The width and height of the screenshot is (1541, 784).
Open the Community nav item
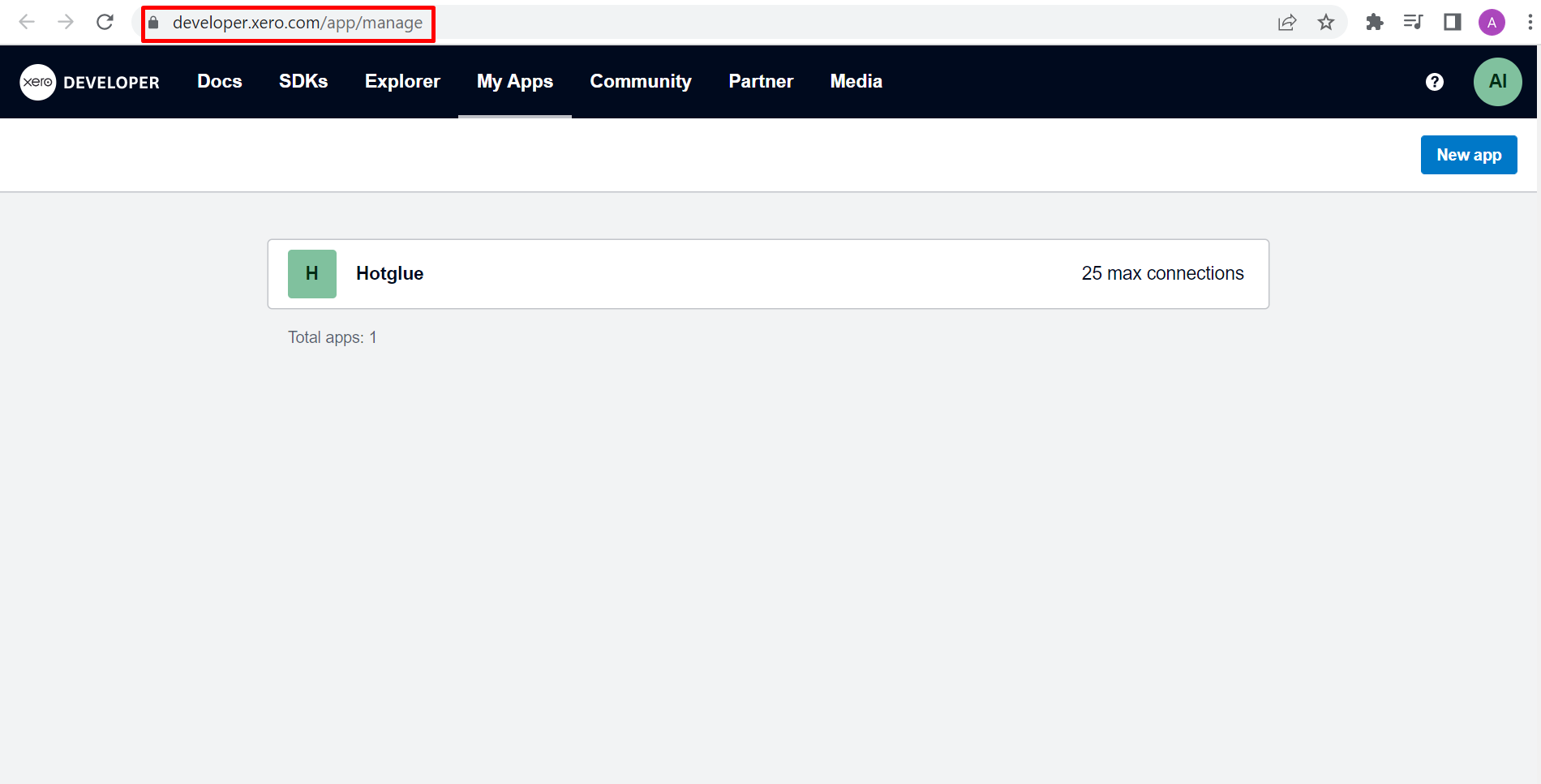(x=641, y=82)
